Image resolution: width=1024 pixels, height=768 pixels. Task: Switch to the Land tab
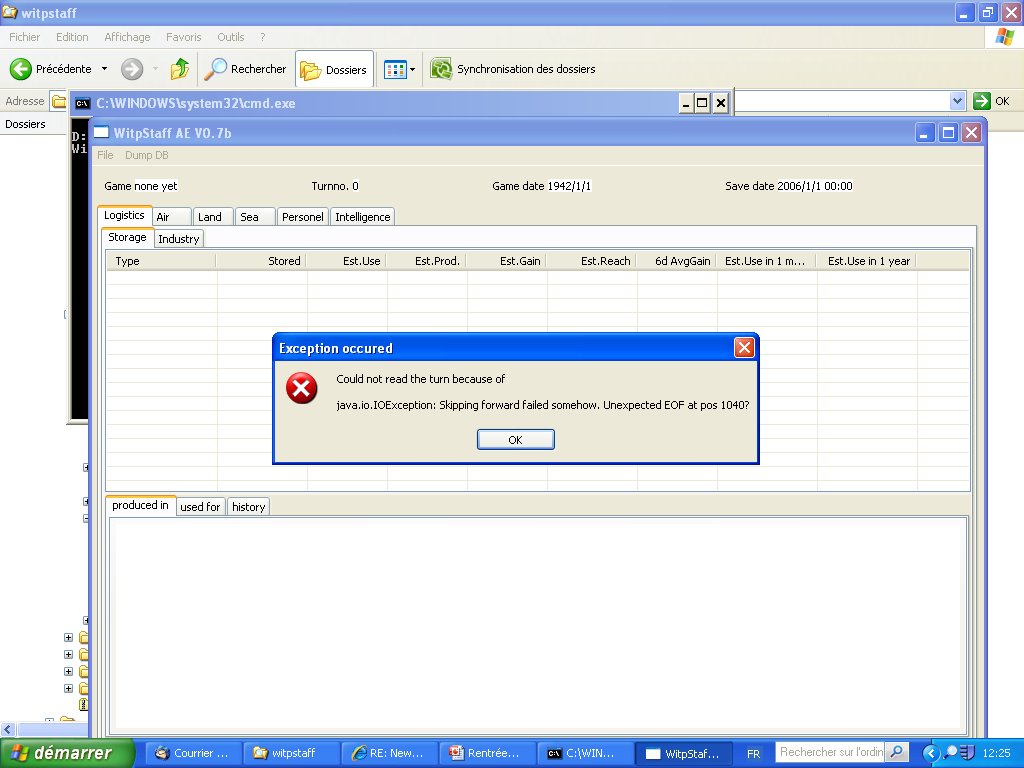(213, 217)
